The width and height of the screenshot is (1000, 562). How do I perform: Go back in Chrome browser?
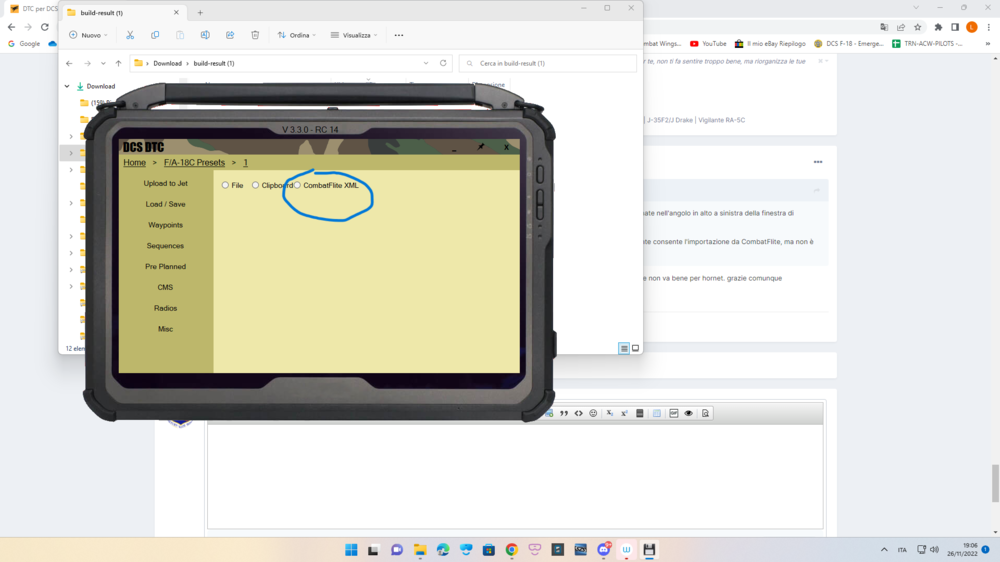[x=11, y=27]
